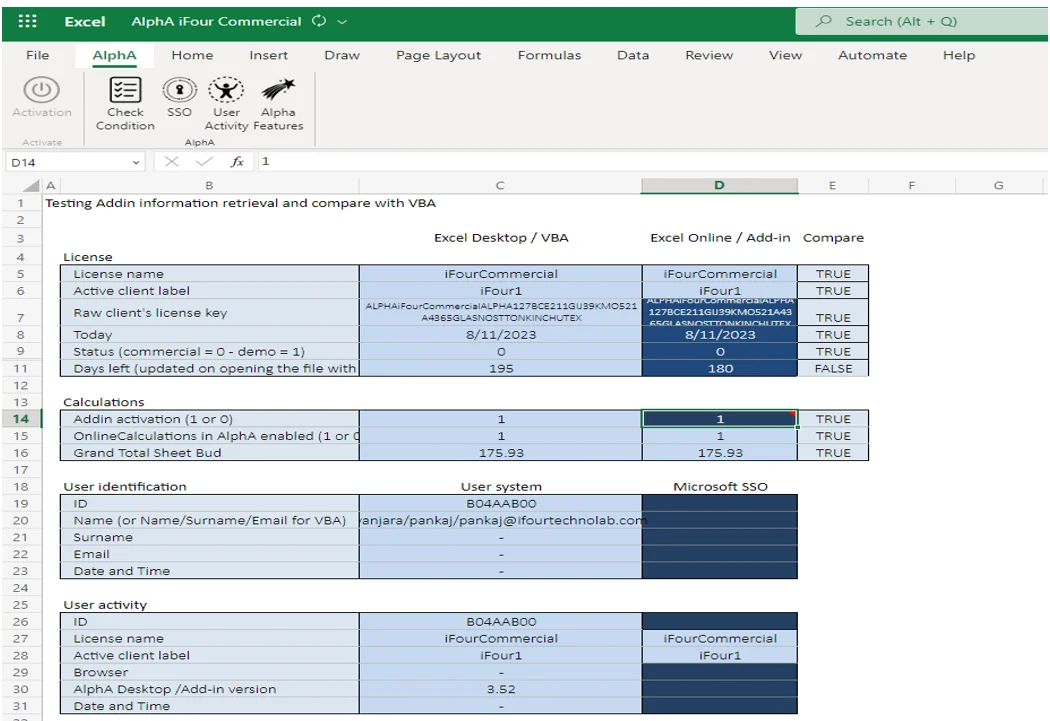Select column C header
Screen dimensions: 1050x721
coord(500,185)
